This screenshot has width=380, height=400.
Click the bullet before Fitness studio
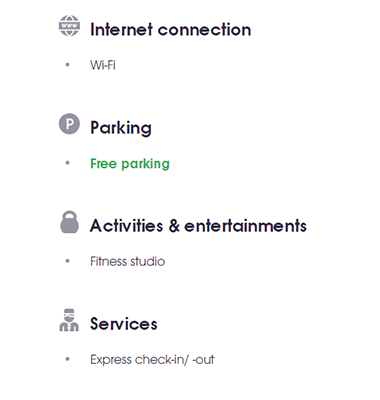(68, 261)
